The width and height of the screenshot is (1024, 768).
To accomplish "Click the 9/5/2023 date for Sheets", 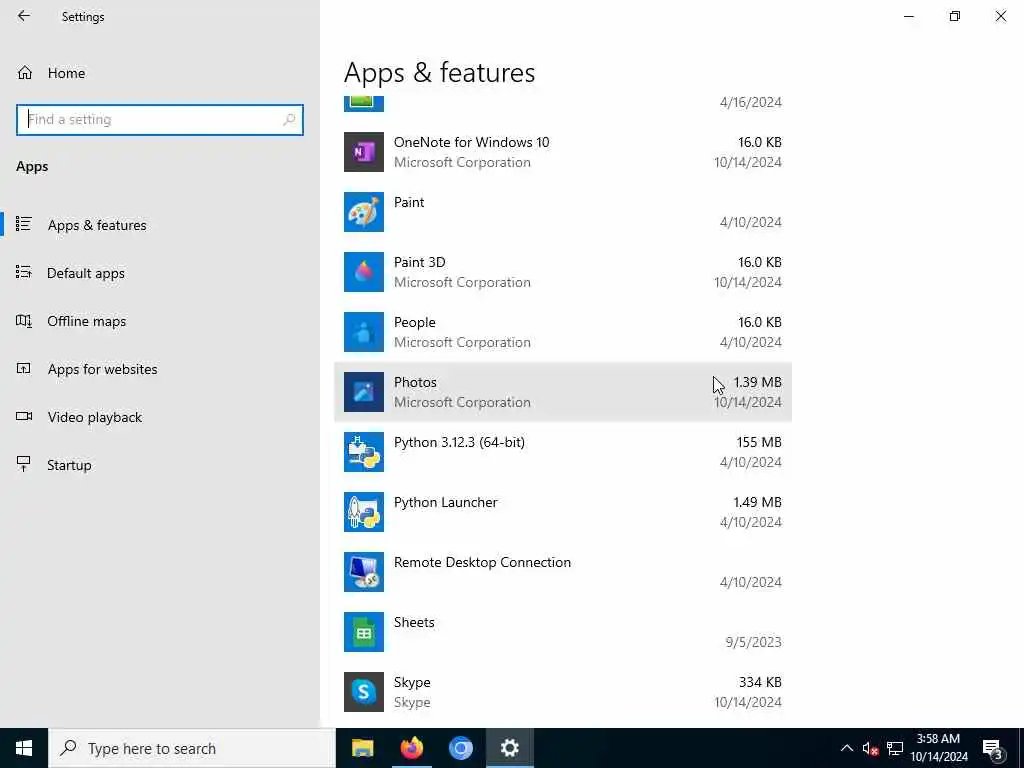I will pyautogui.click(x=753, y=642).
